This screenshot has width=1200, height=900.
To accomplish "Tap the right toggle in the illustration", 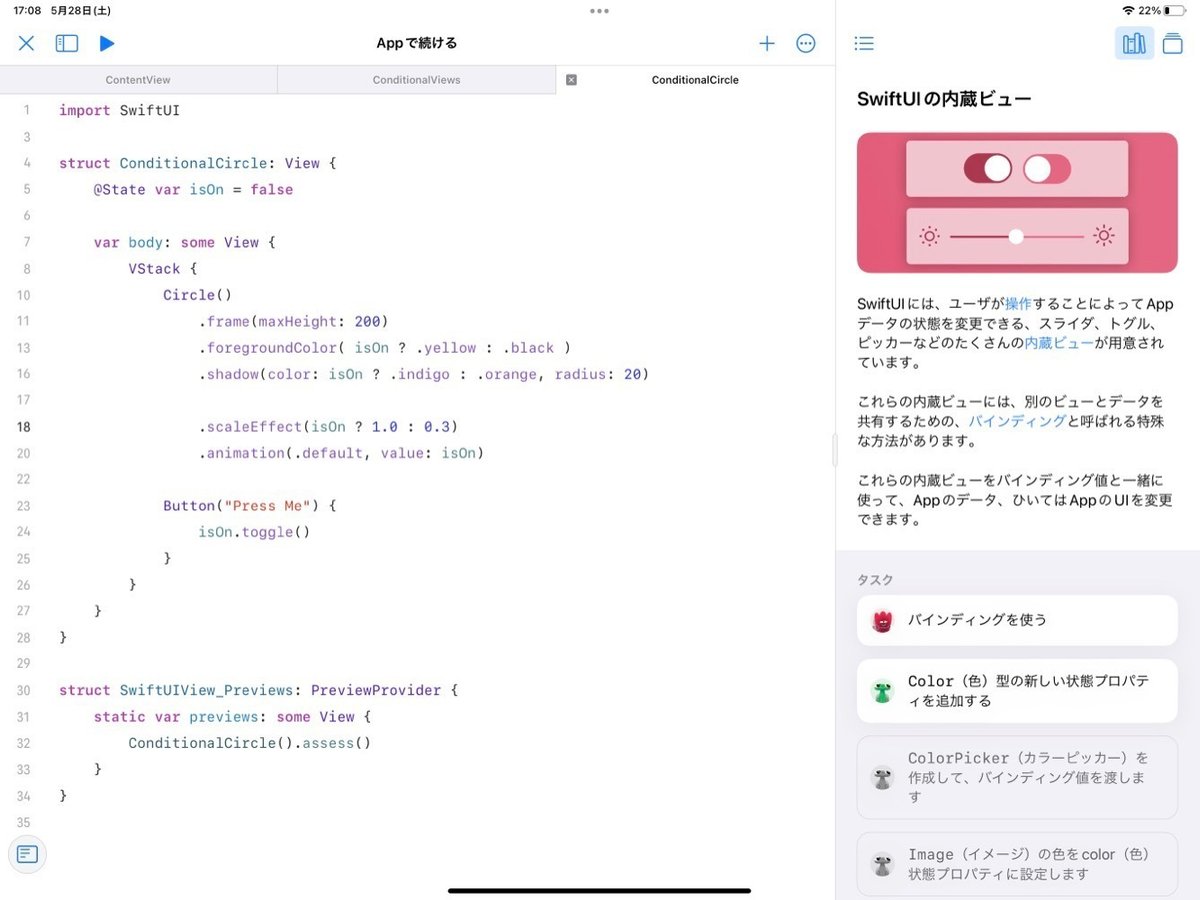I will pos(1047,169).
